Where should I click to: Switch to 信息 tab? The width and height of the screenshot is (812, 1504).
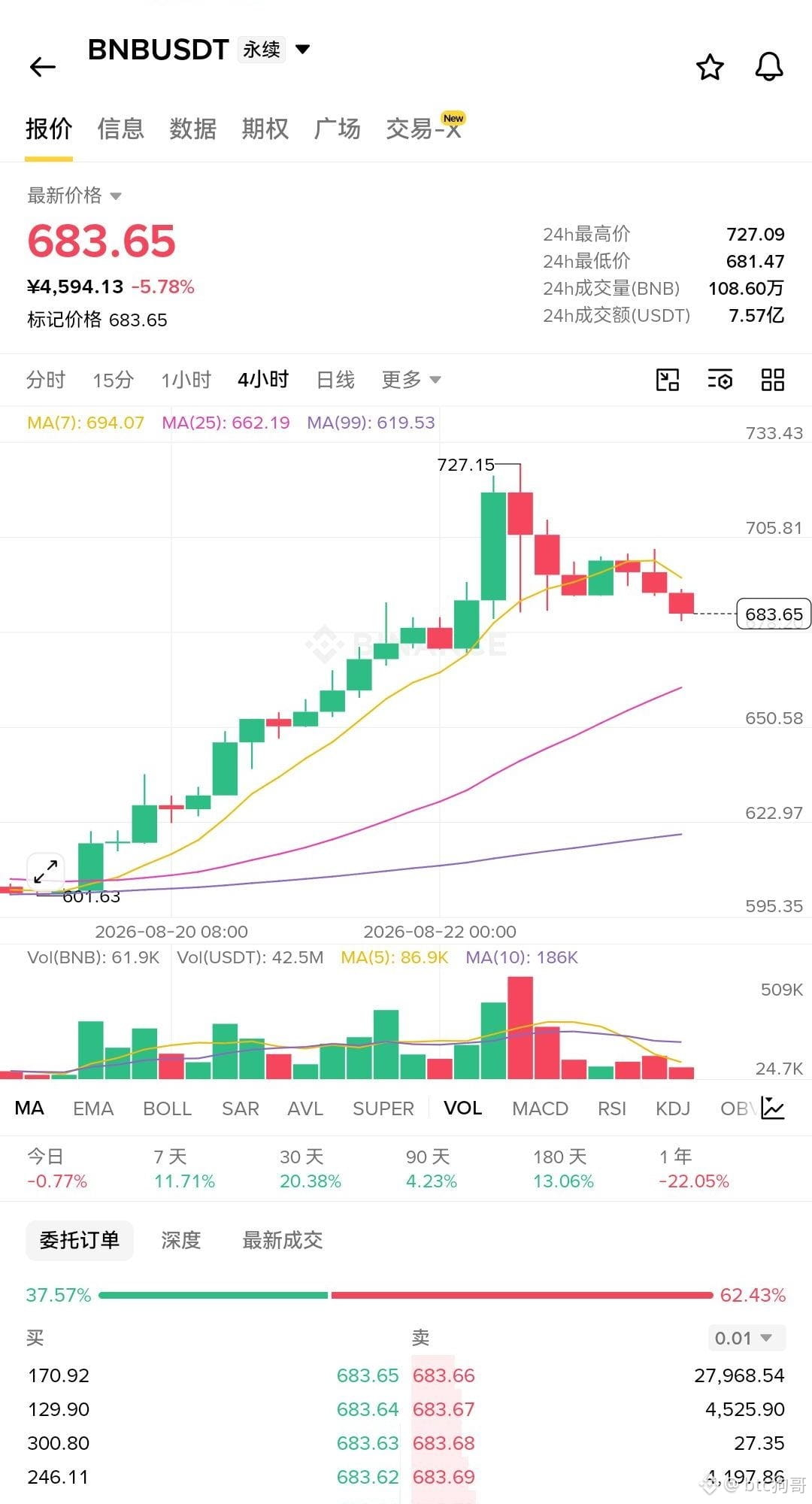point(120,129)
